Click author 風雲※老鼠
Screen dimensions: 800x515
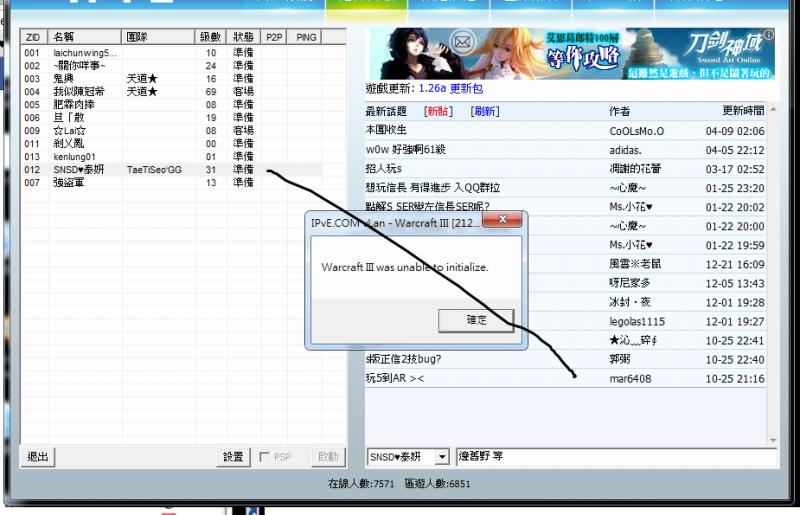point(635,264)
